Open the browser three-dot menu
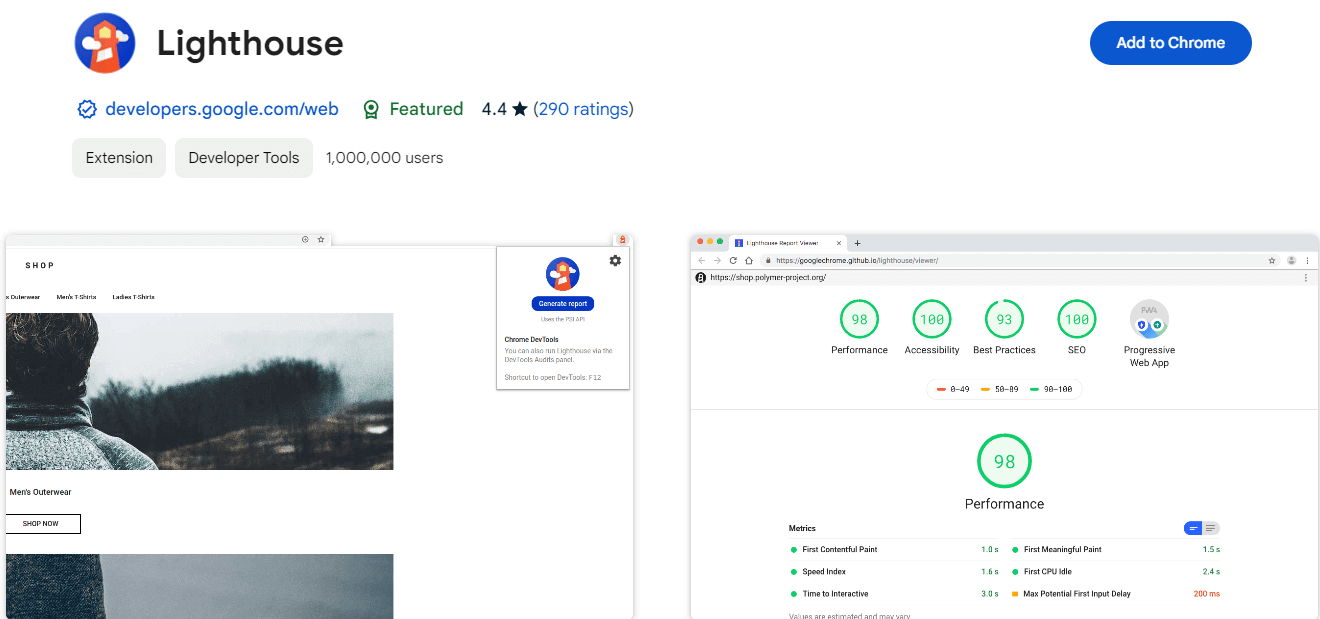Image resolution: width=1320 pixels, height=619 pixels. 1307,259
